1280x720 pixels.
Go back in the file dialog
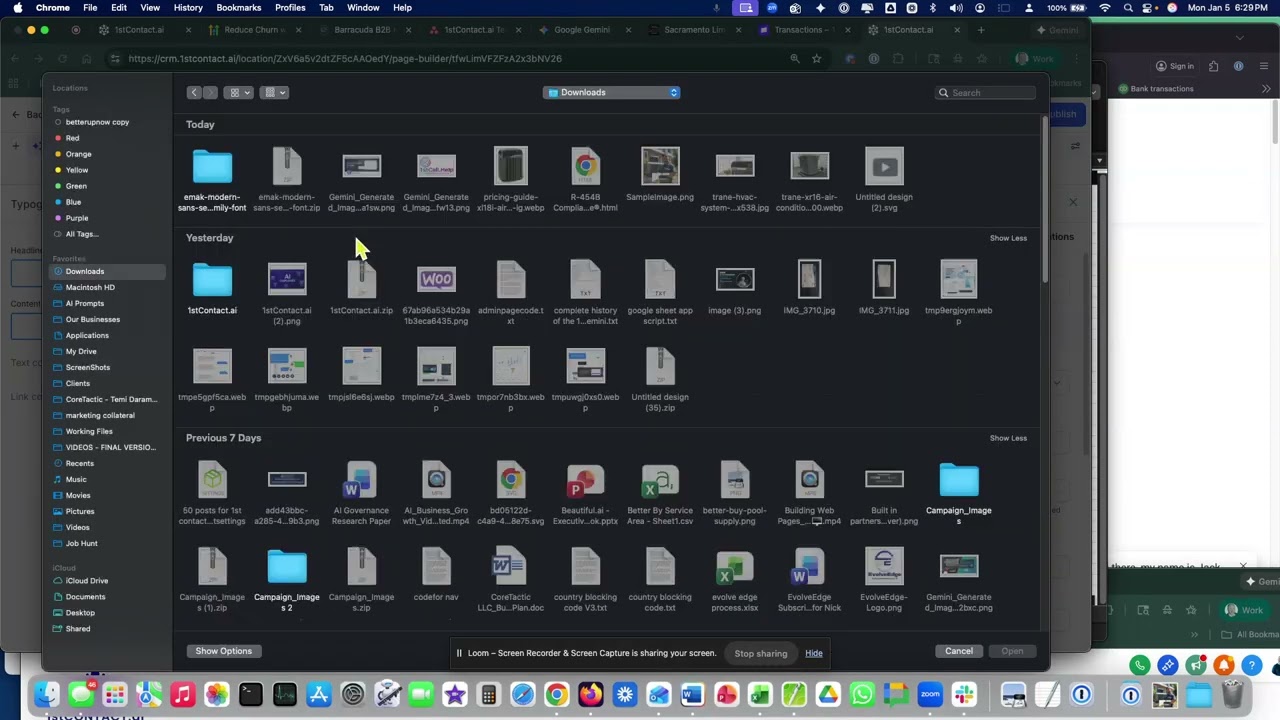[195, 93]
